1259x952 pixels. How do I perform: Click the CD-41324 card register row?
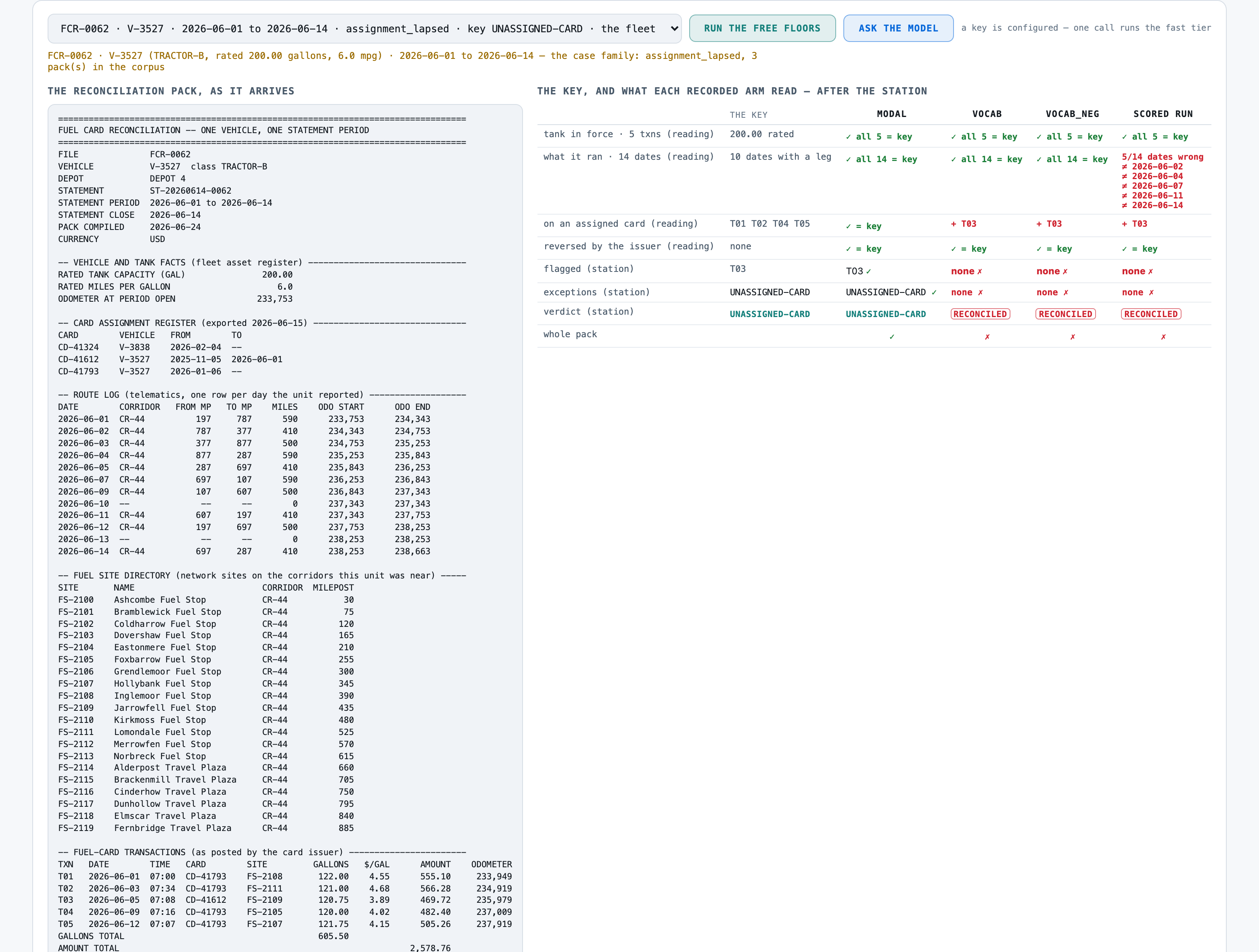[x=150, y=347]
